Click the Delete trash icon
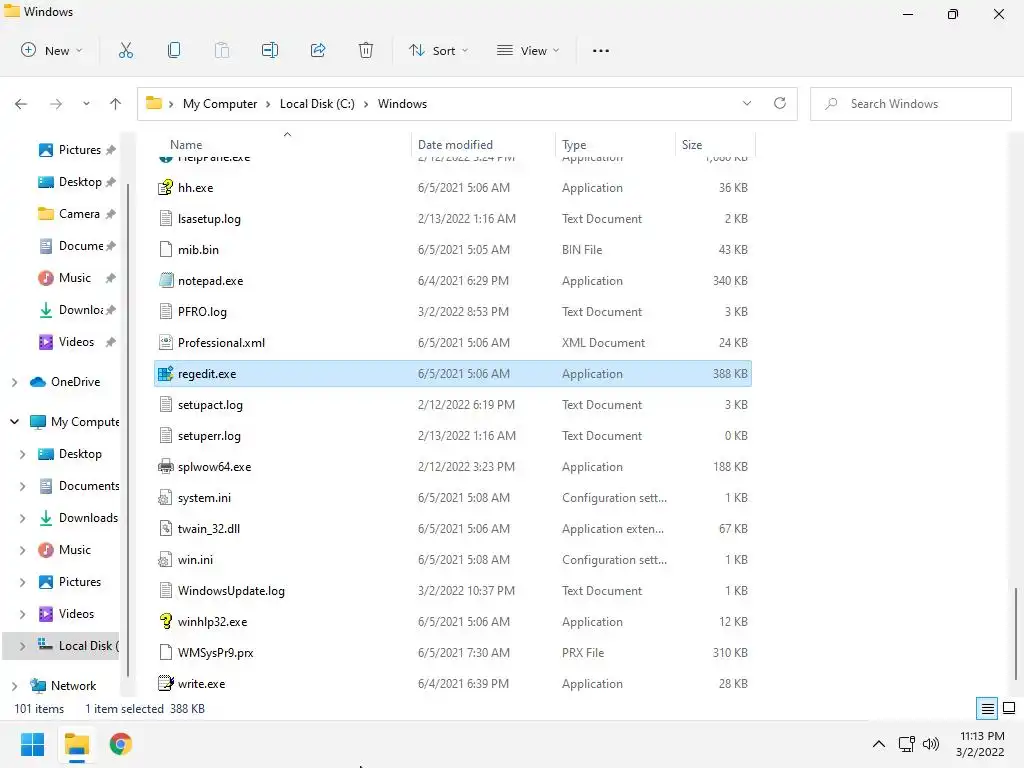The image size is (1024, 768). point(366,50)
